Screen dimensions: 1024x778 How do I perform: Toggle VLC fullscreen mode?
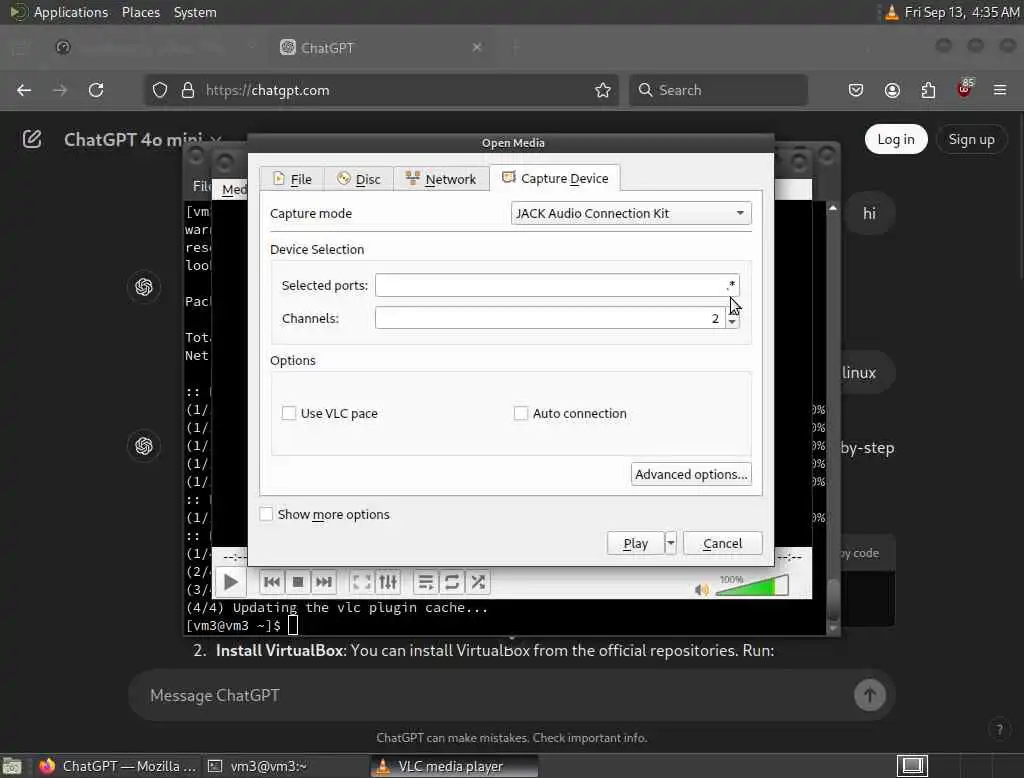tap(361, 582)
